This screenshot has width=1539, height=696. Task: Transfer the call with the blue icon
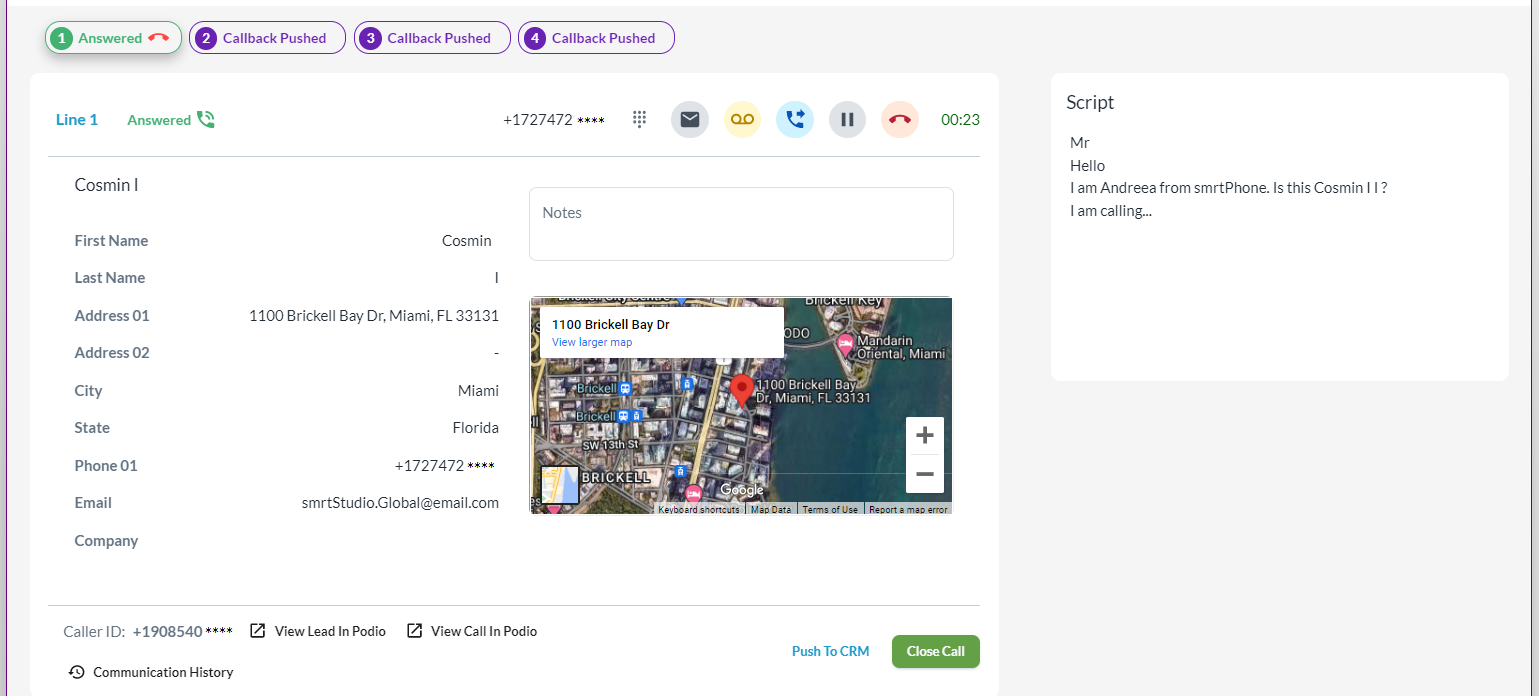[x=795, y=120]
